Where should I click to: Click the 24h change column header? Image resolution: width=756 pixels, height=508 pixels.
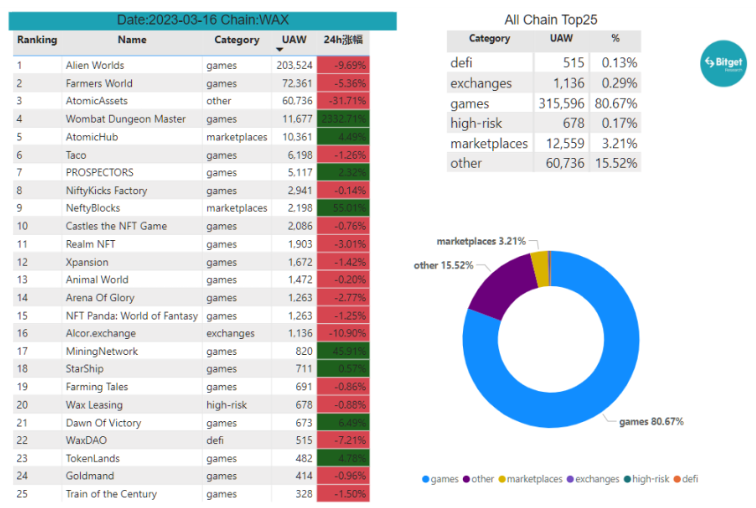(343, 40)
